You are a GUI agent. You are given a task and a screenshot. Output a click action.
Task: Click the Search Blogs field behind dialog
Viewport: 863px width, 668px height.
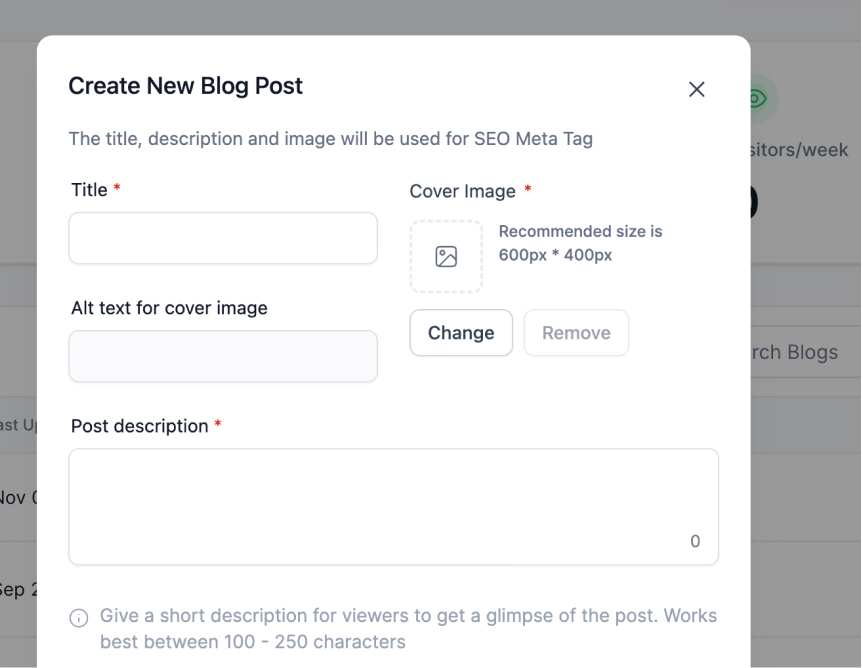pyautogui.click(x=806, y=352)
